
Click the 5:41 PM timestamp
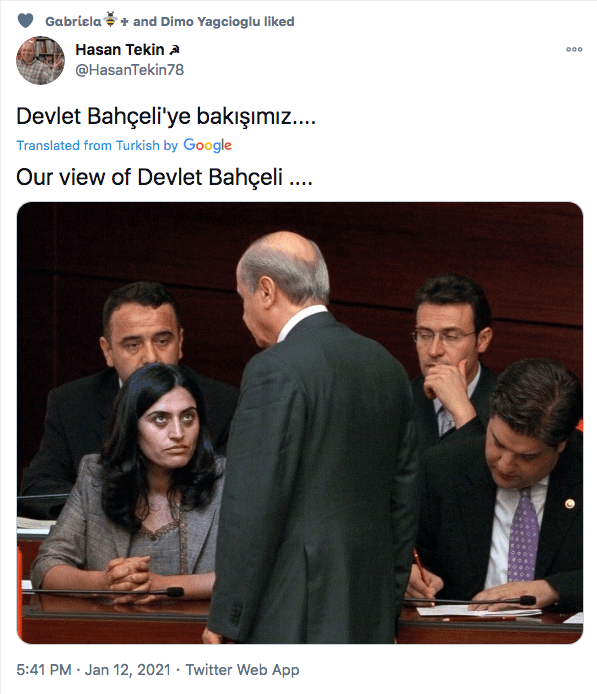tap(44, 669)
